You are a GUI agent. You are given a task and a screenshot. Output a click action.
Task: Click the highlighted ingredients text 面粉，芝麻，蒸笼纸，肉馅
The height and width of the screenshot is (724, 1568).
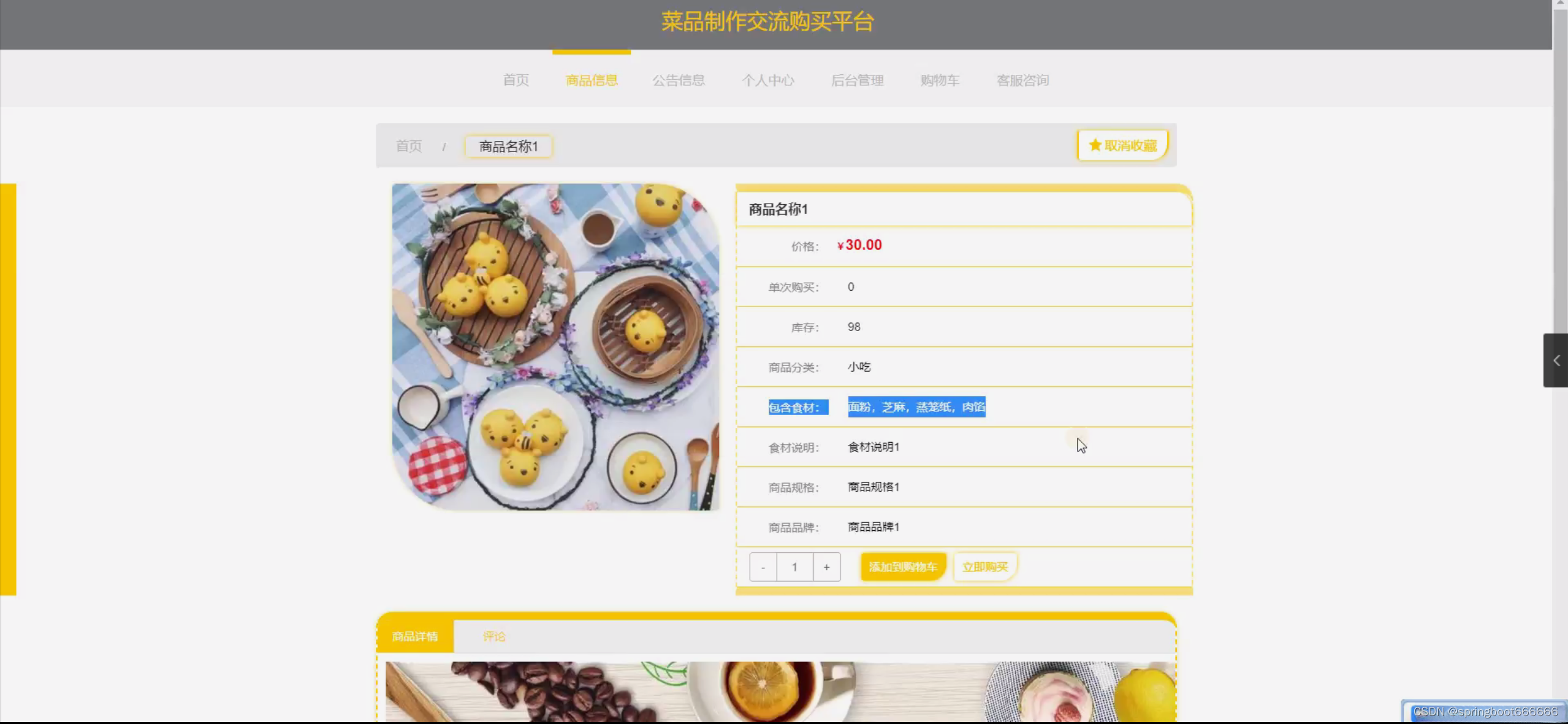click(x=916, y=407)
